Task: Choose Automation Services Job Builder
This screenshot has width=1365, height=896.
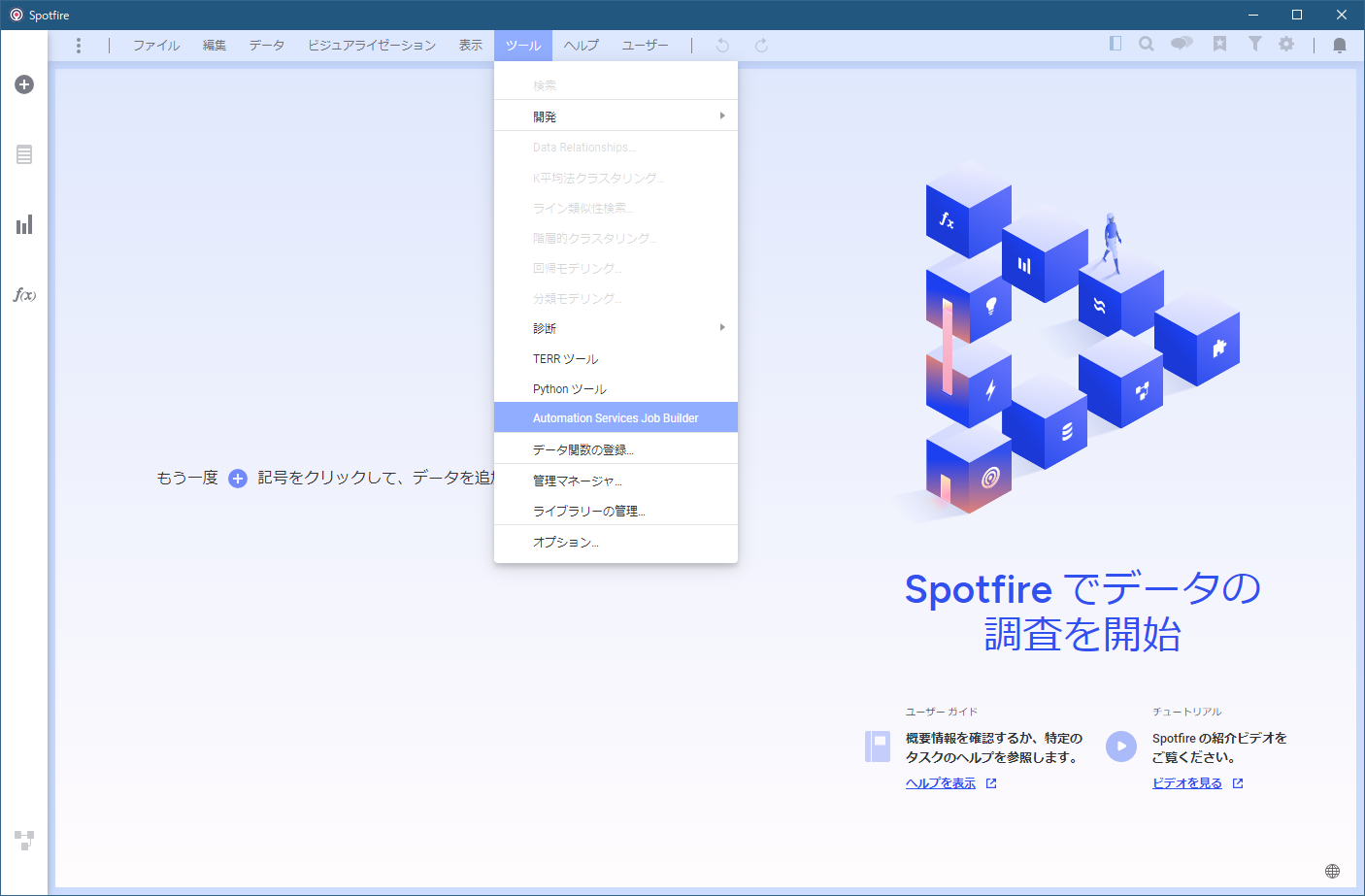Action: 616,417
